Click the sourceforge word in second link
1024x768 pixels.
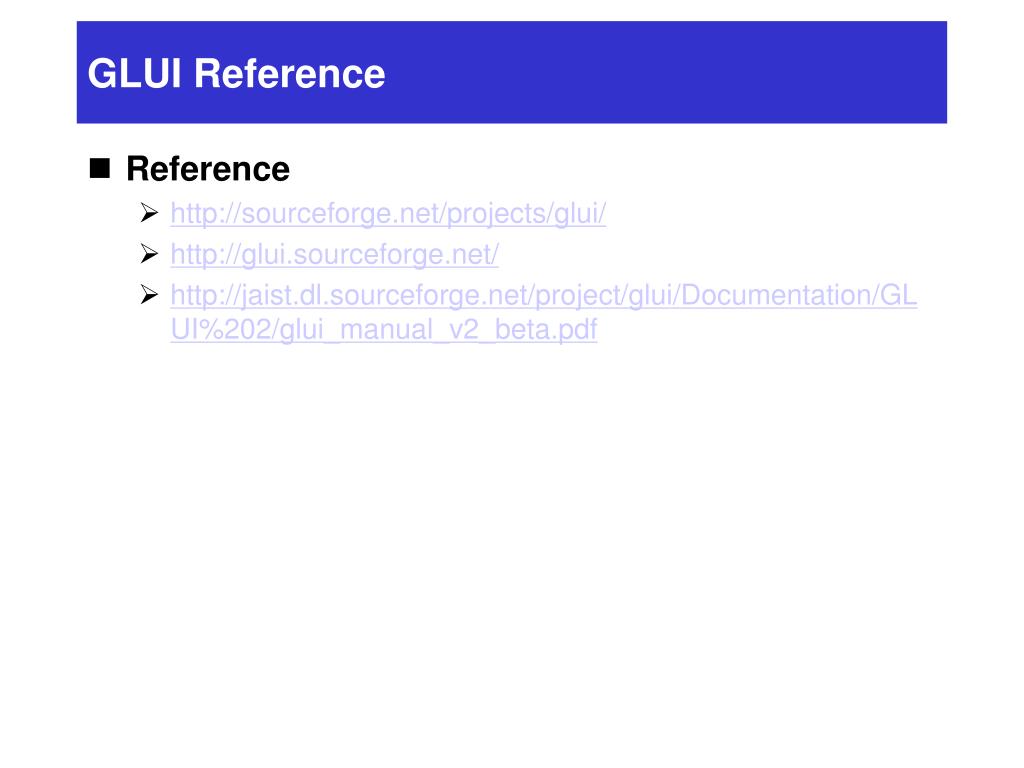click(366, 255)
